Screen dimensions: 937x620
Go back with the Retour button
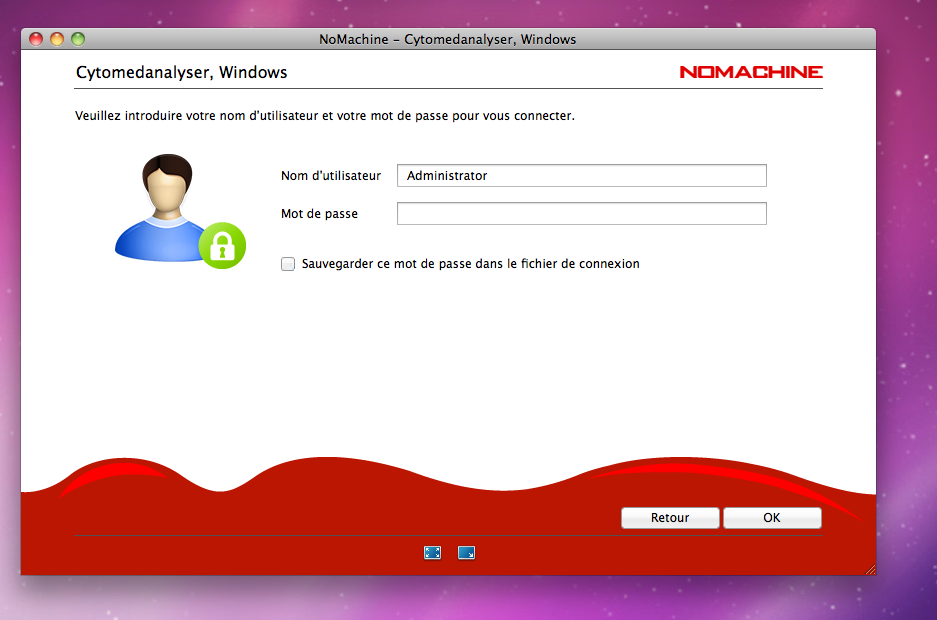tap(670, 518)
